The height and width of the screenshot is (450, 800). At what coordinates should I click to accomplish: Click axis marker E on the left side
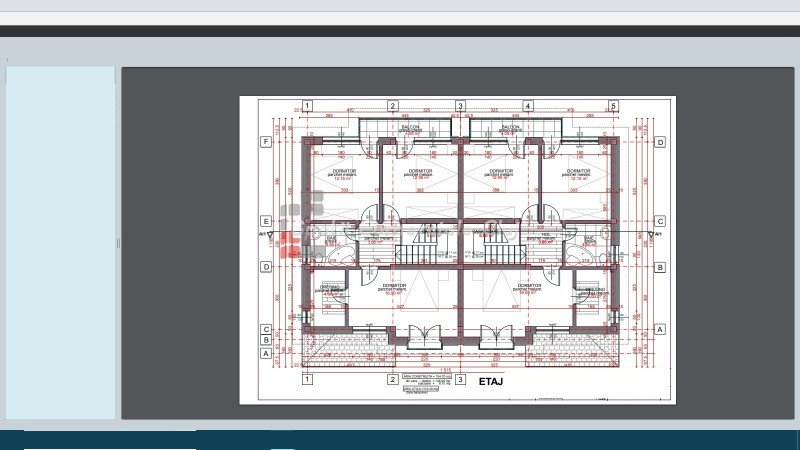click(265, 221)
